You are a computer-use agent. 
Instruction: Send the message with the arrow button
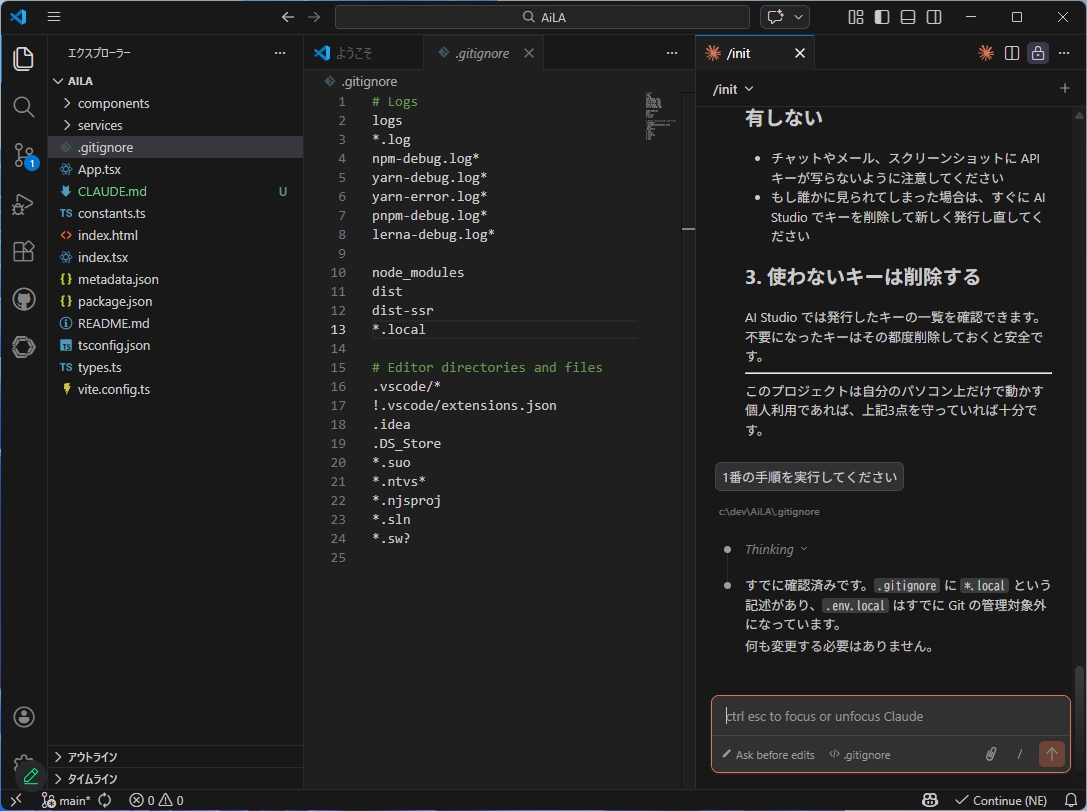(x=1052, y=753)
